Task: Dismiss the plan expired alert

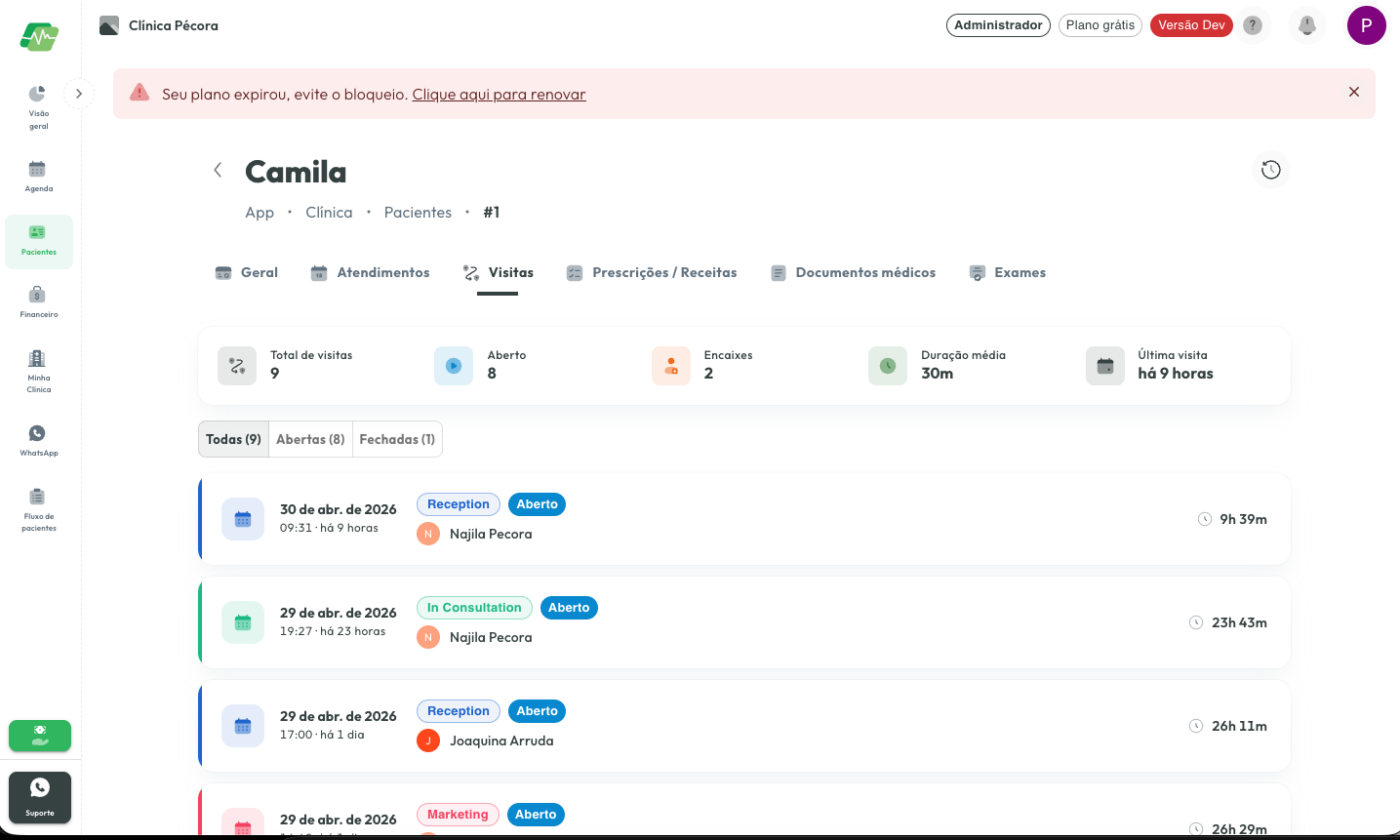Action: [x=1353, y=92]
